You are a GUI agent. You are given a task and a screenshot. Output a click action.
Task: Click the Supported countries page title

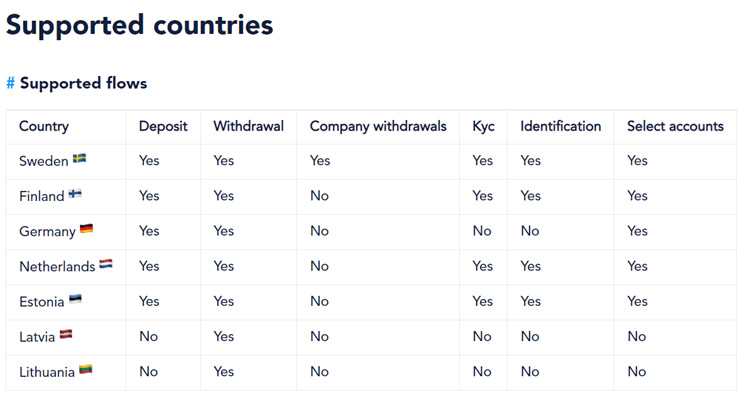(140, 25)
